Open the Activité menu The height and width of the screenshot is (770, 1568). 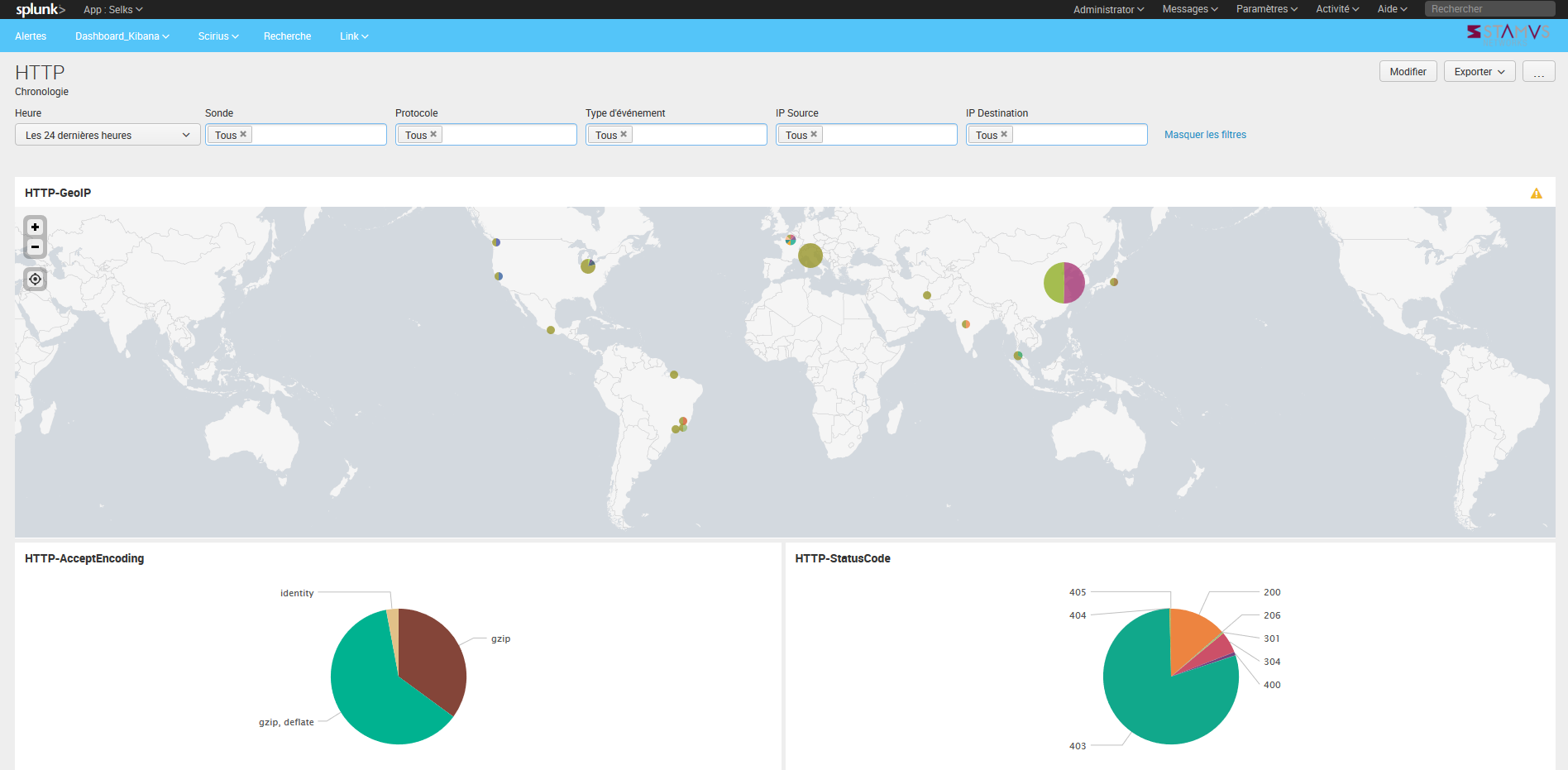[1337, 9]
